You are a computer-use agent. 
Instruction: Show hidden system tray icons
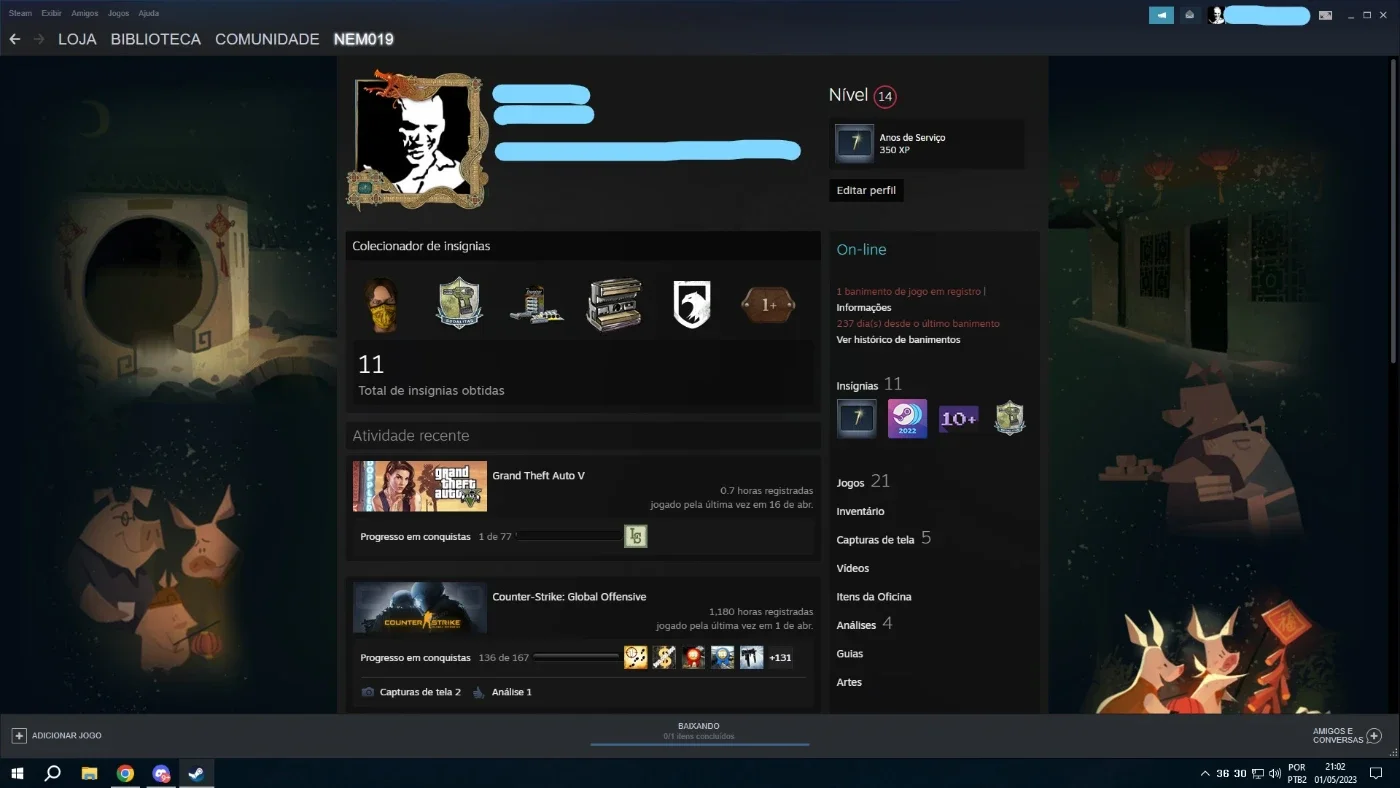tap(1204, 773)
